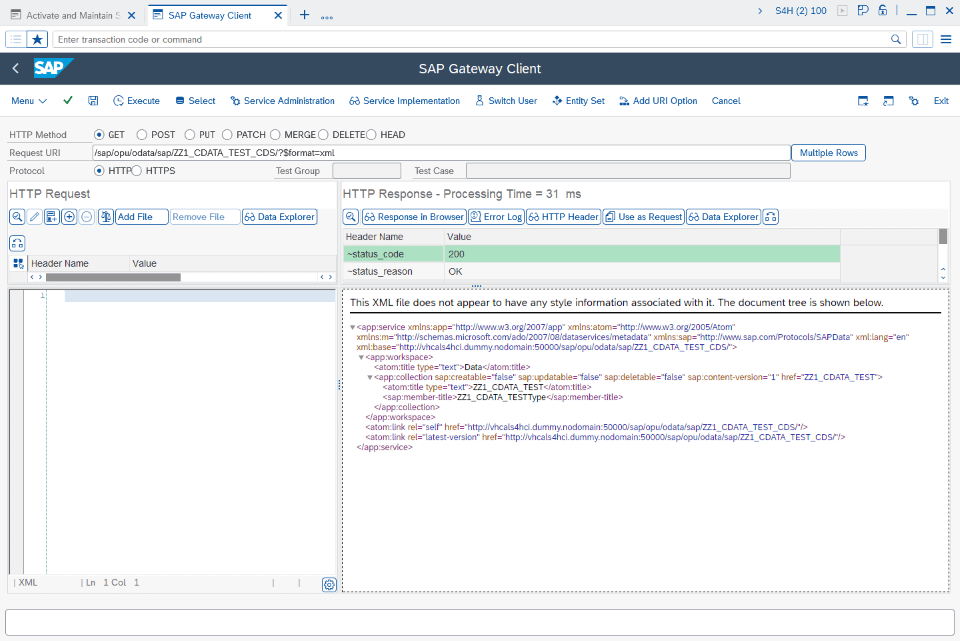Open the settings gear below the XML editor
Image resolution: width=960 pixels, height=641 pixels.
329,584
